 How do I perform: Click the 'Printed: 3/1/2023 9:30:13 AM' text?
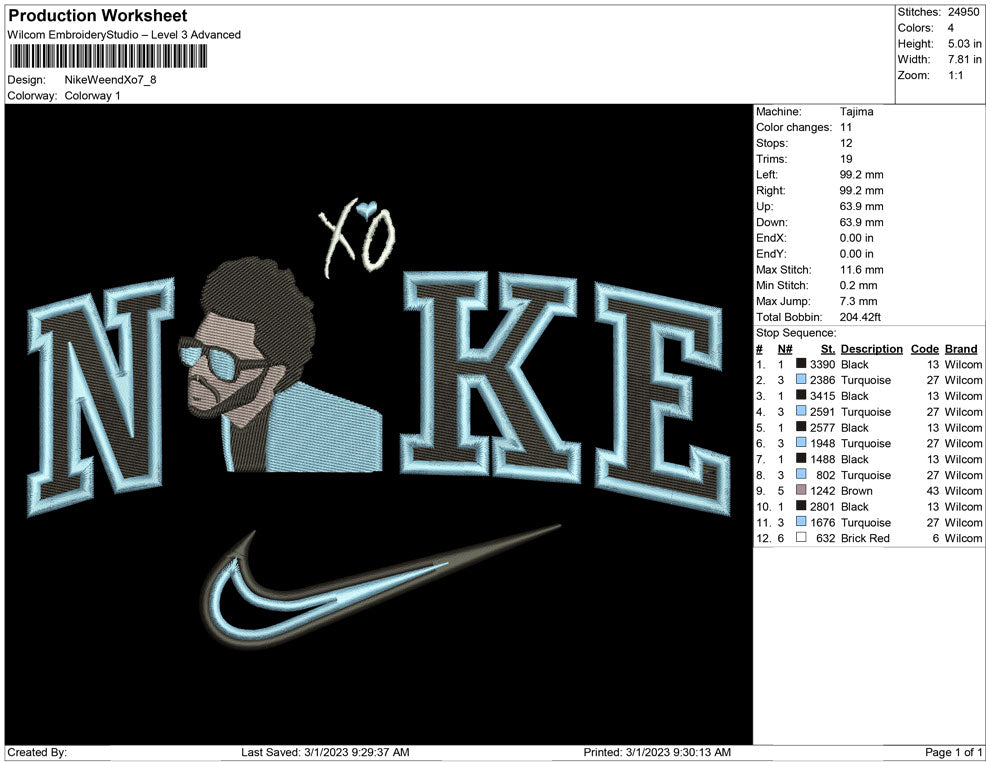657,752
